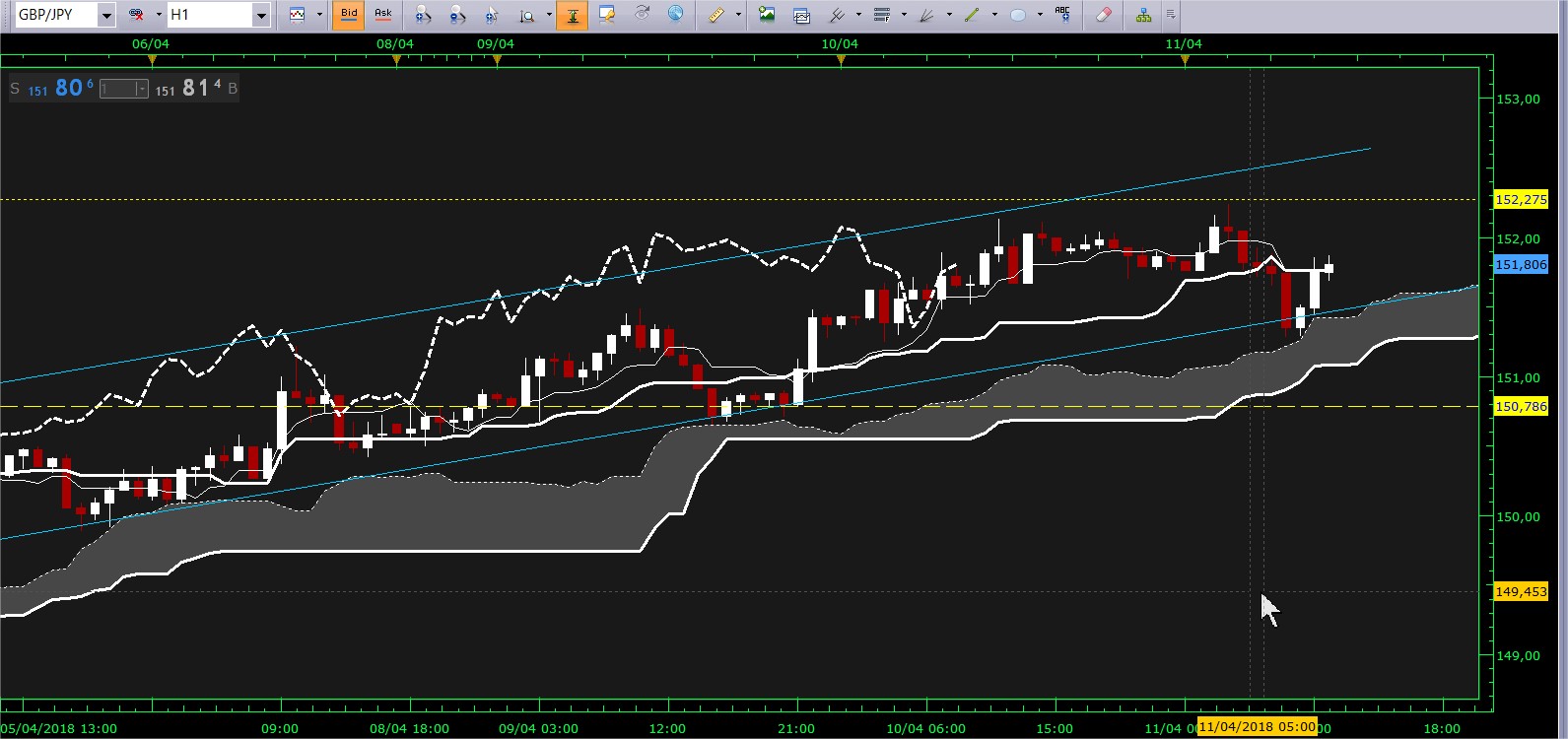Select the Fibonacci retracement lines tool
The height and width of the screenshot is (739, 1568).
point(882,15)
